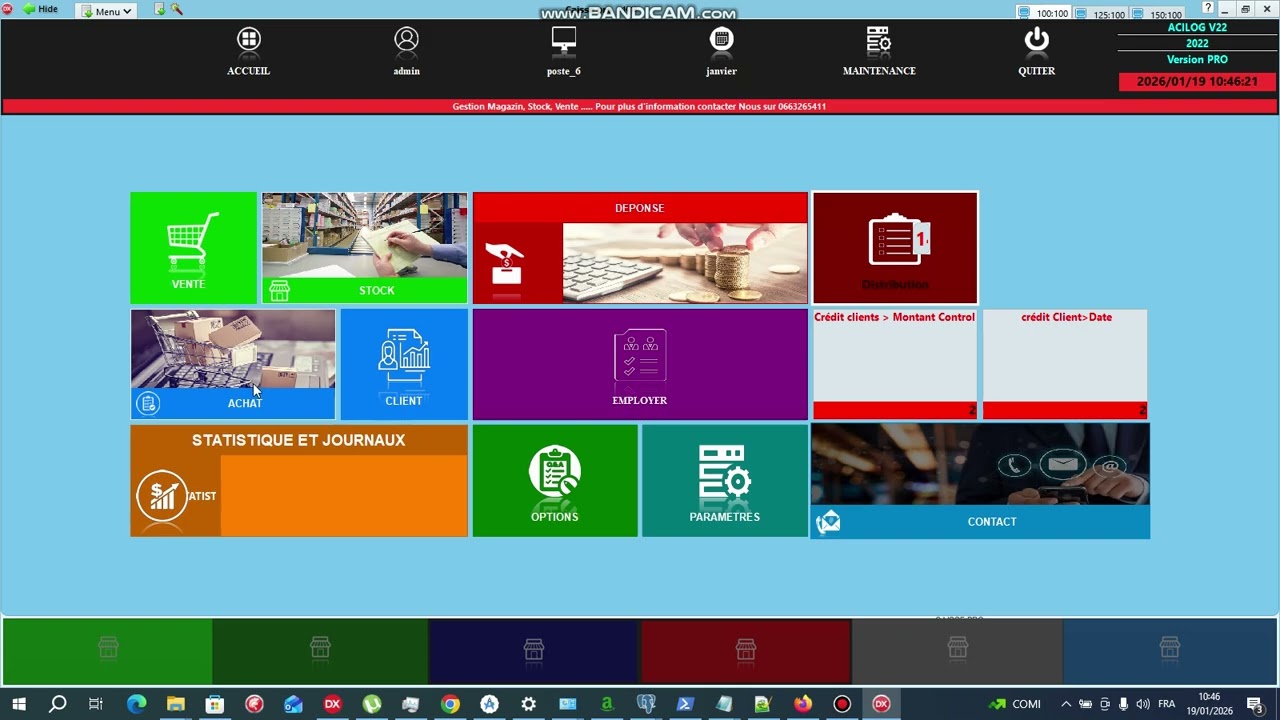Click the magic wand toolbar icon
This screenshot has width=1280, height=720.
[x=177, y=10]
